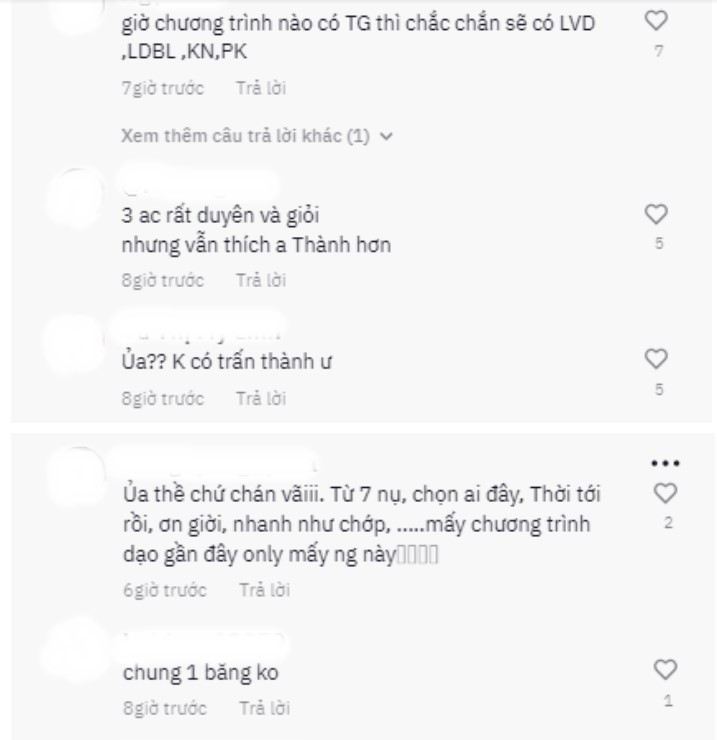Screen dimensions: 717x740
Task: Click chevron next to more replies link
Action: [x=387, y=137]
